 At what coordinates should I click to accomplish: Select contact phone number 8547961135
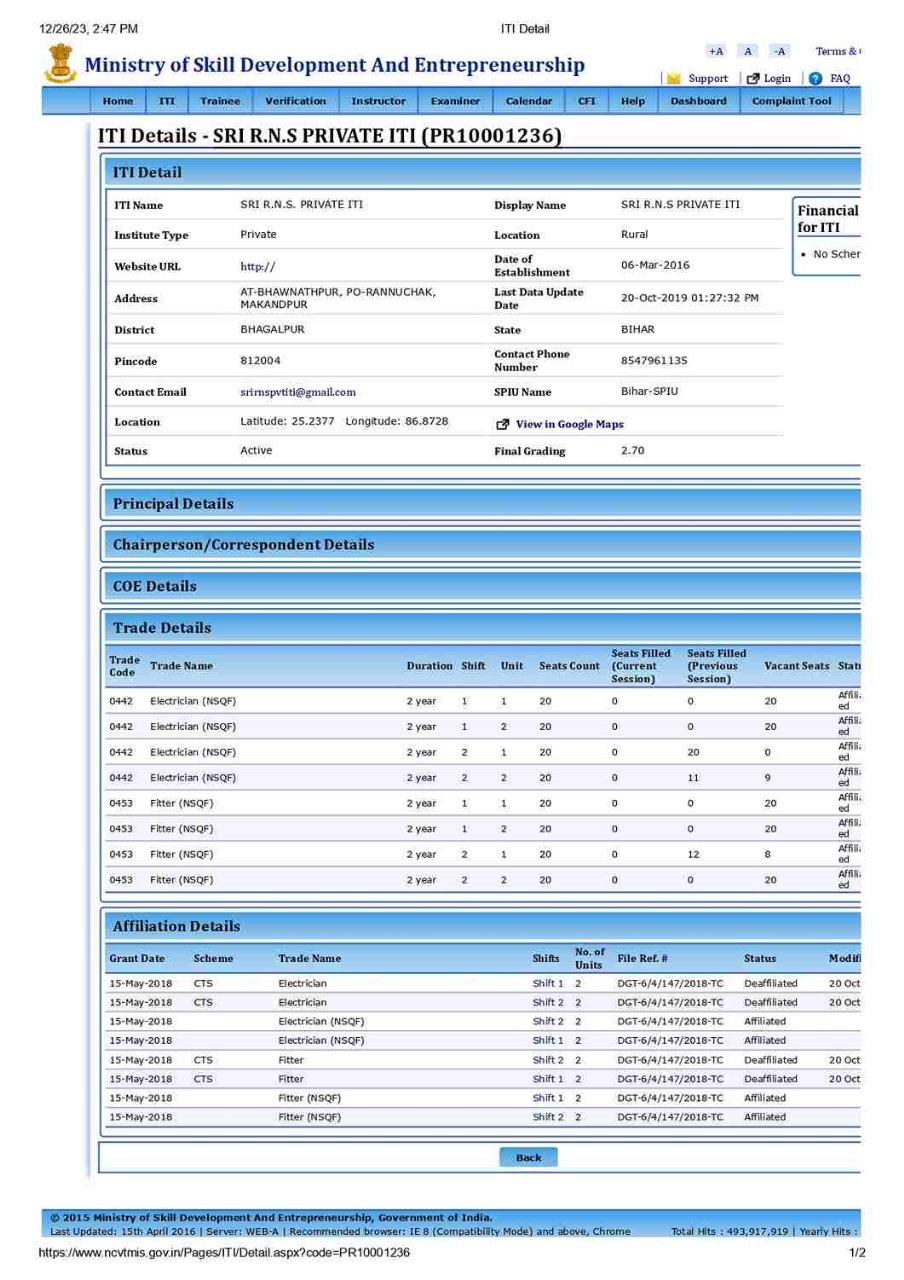pos(654,360)
